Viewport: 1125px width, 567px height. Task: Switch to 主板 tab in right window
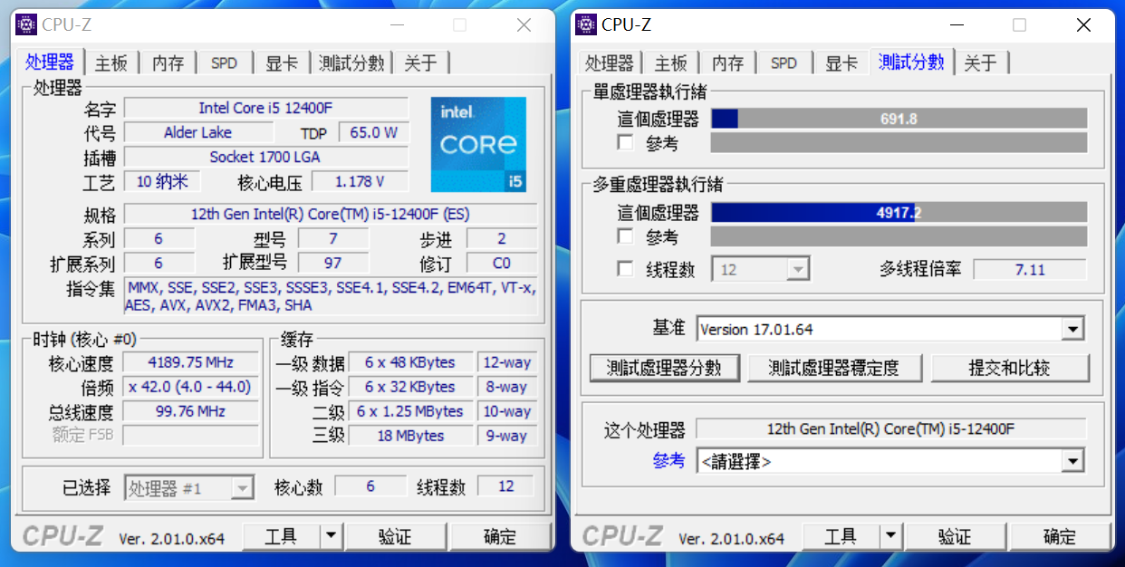671,63
